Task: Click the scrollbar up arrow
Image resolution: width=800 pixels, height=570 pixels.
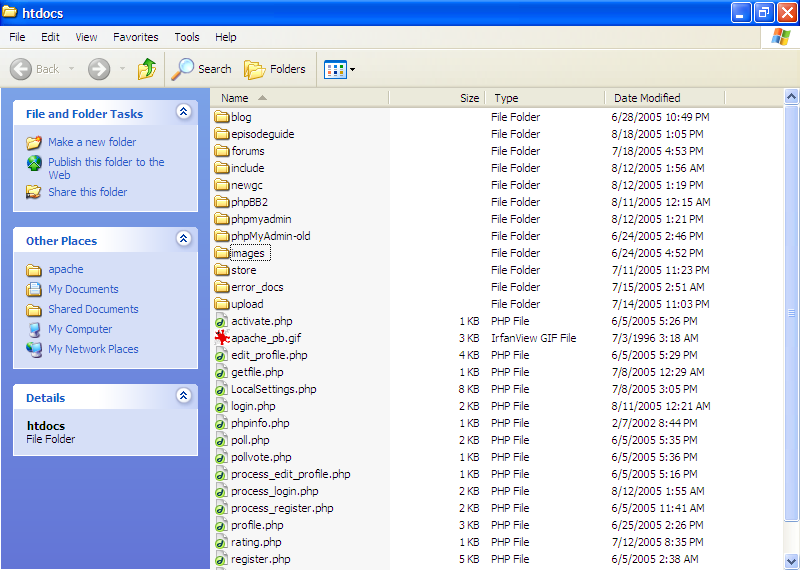Action: [x=791, y=96]
